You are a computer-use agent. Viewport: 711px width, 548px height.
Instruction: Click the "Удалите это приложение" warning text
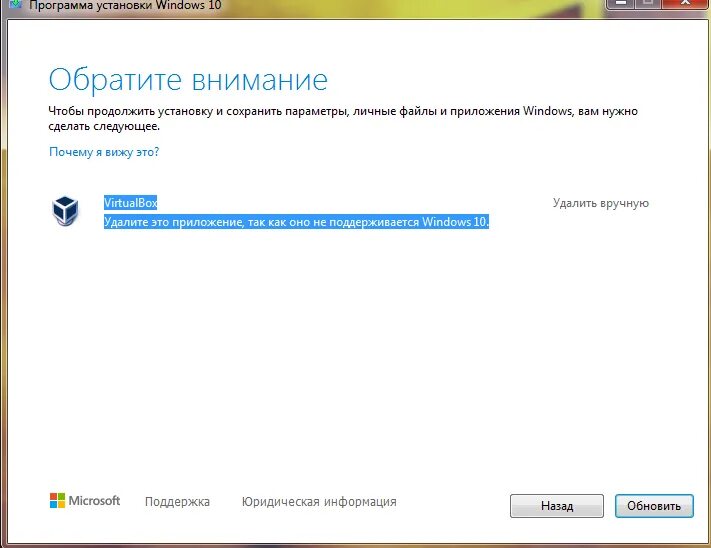297,222
